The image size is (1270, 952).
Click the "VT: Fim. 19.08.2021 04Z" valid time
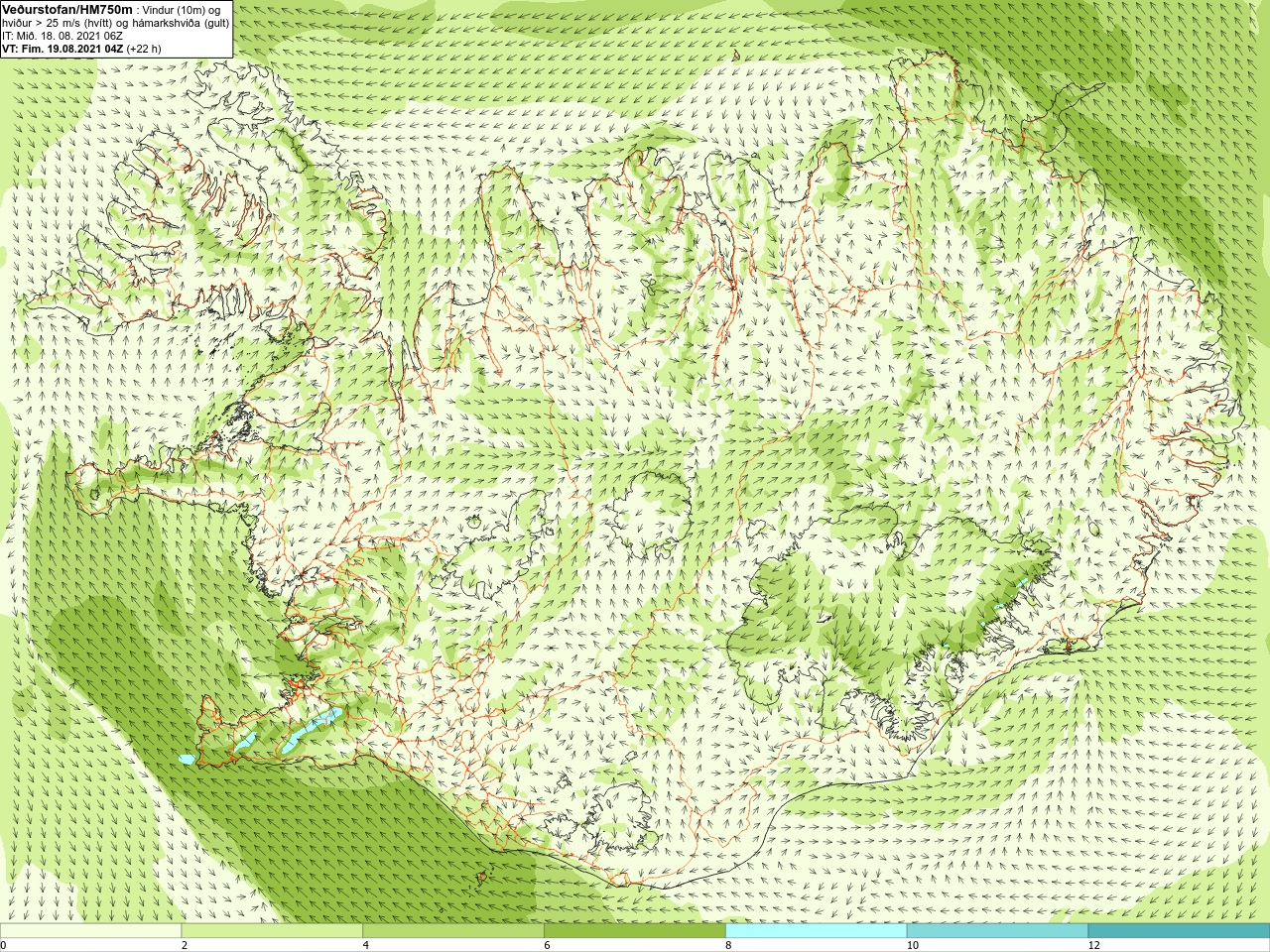(63, 48)
